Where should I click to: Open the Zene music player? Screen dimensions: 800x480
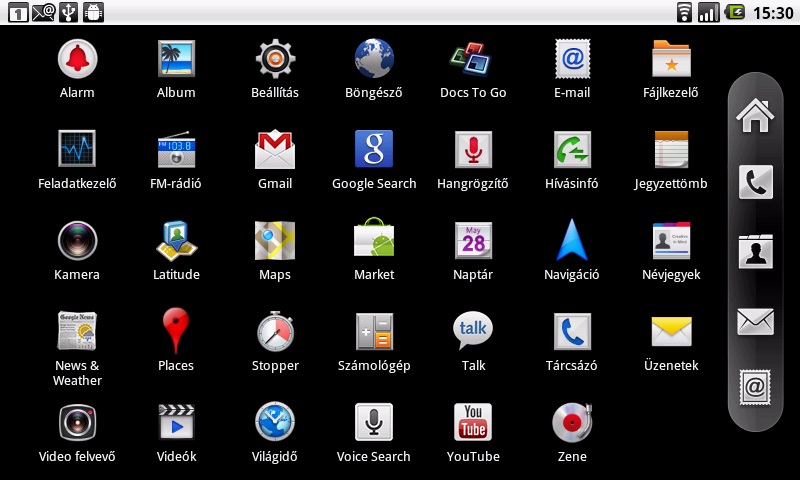572,424
